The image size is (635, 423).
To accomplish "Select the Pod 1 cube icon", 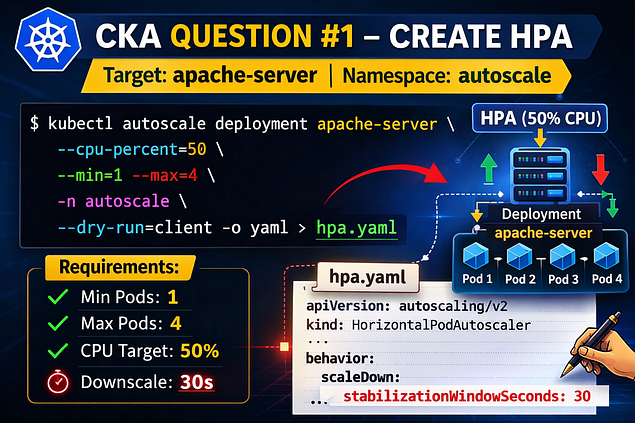I will pyautogui.click(x=476, y=256).
